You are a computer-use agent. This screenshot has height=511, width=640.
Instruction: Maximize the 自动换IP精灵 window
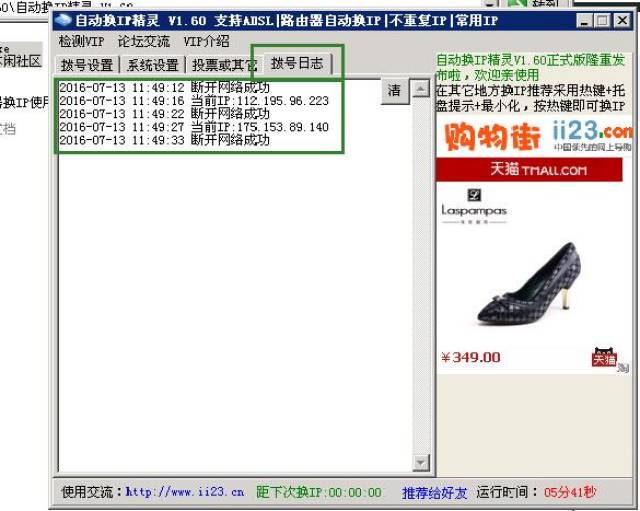tap(602, 20)
